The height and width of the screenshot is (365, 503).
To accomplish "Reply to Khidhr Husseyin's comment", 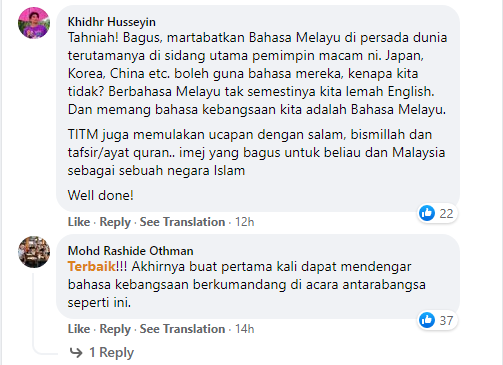I will (x=115, y=222).
